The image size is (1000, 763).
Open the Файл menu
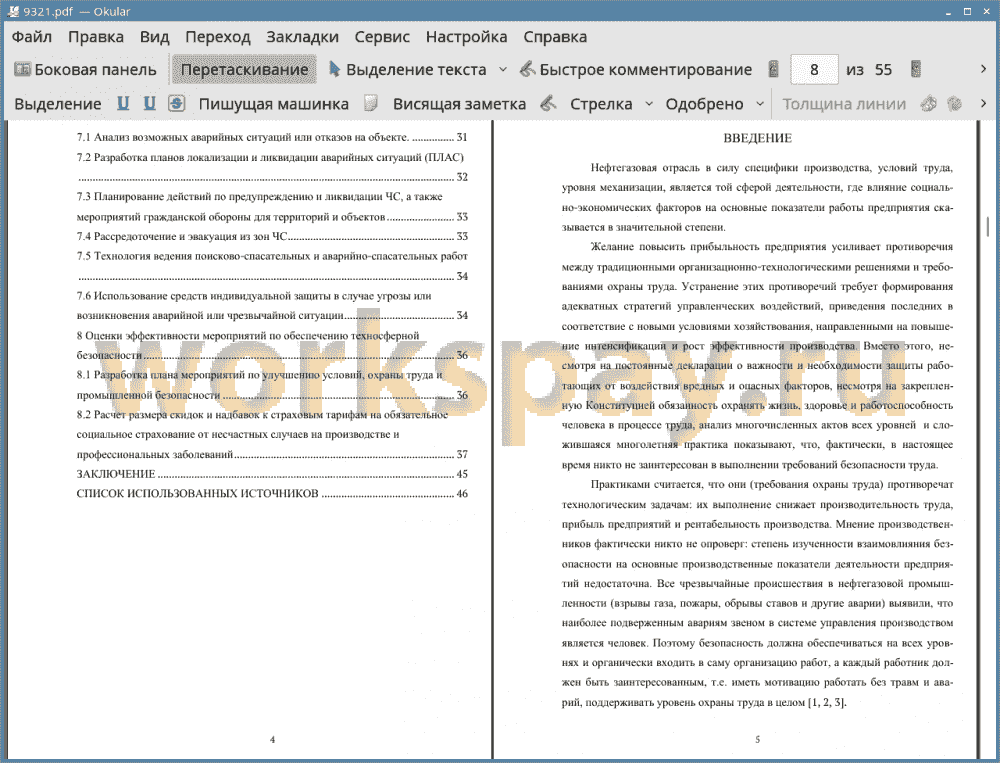(32, 37)
